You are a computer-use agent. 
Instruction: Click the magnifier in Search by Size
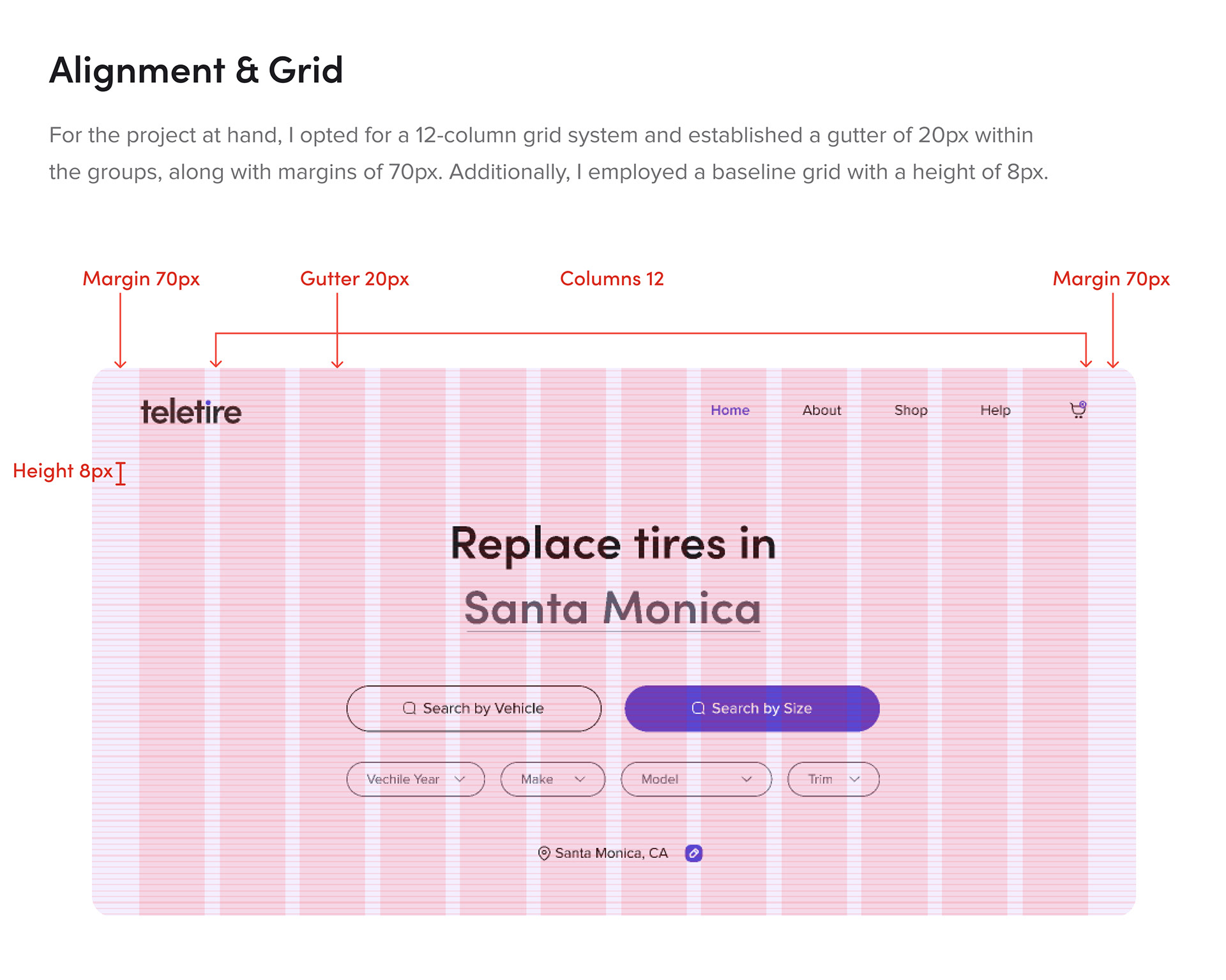pos(699,708)
